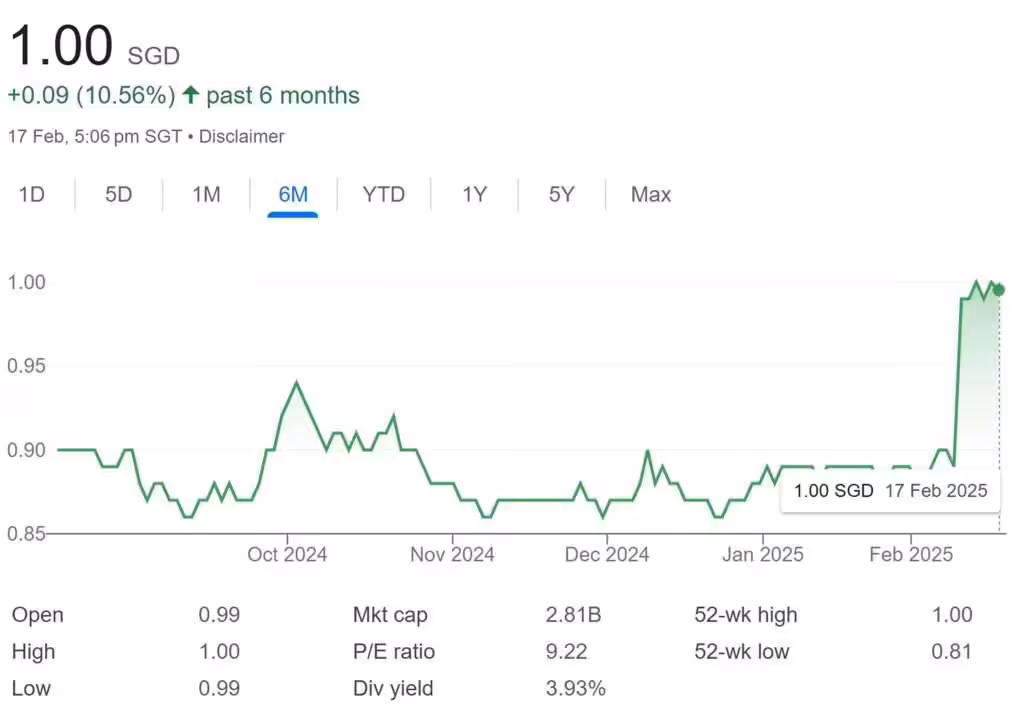Keep the 6M range selected

click(x=292, y=195)
